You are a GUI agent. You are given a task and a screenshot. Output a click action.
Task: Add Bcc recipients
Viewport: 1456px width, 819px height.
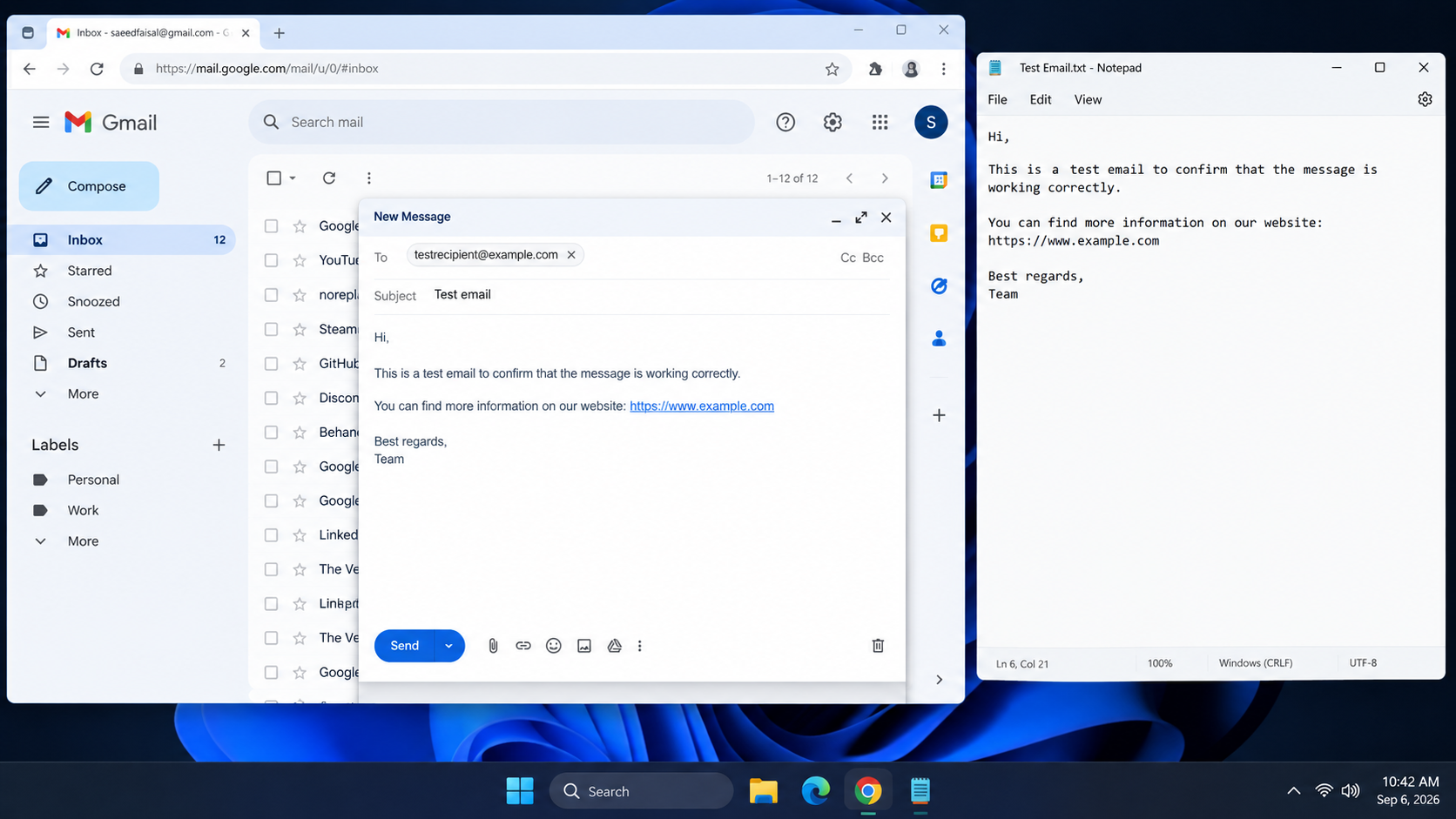tap(873, 258)
